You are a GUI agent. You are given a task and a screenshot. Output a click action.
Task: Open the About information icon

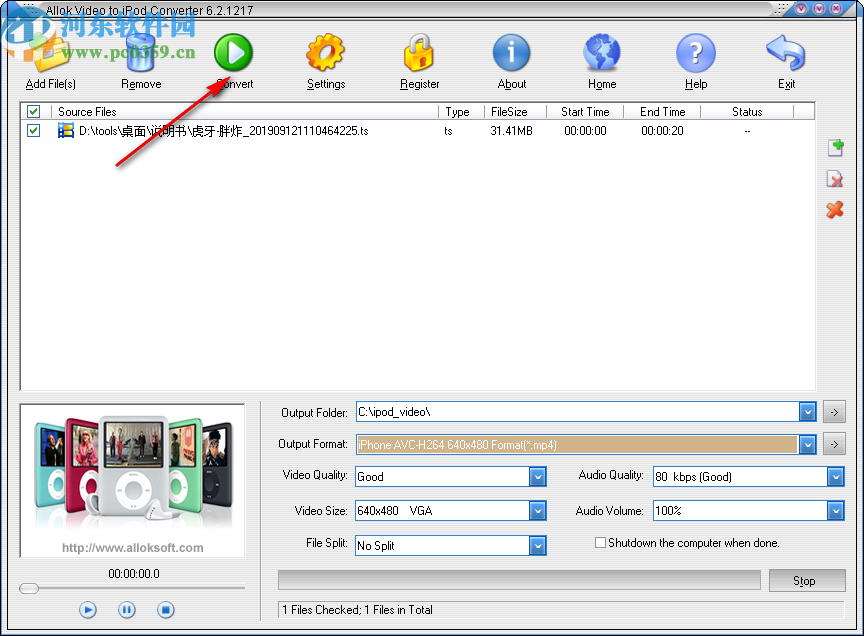(x=511, y=50)
